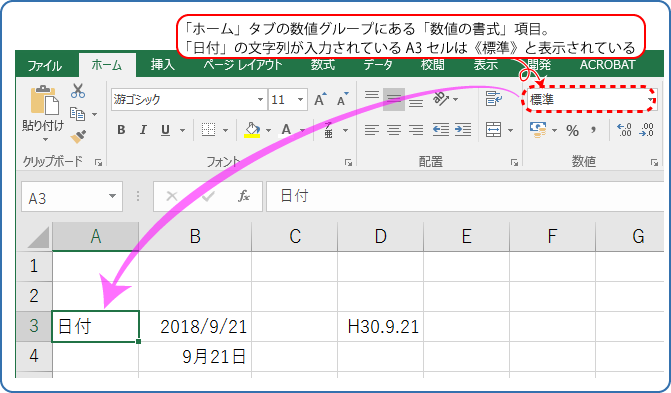671x393 pixels.
Task: Click the fx insert function button
Action: click(x=244, y=196)
